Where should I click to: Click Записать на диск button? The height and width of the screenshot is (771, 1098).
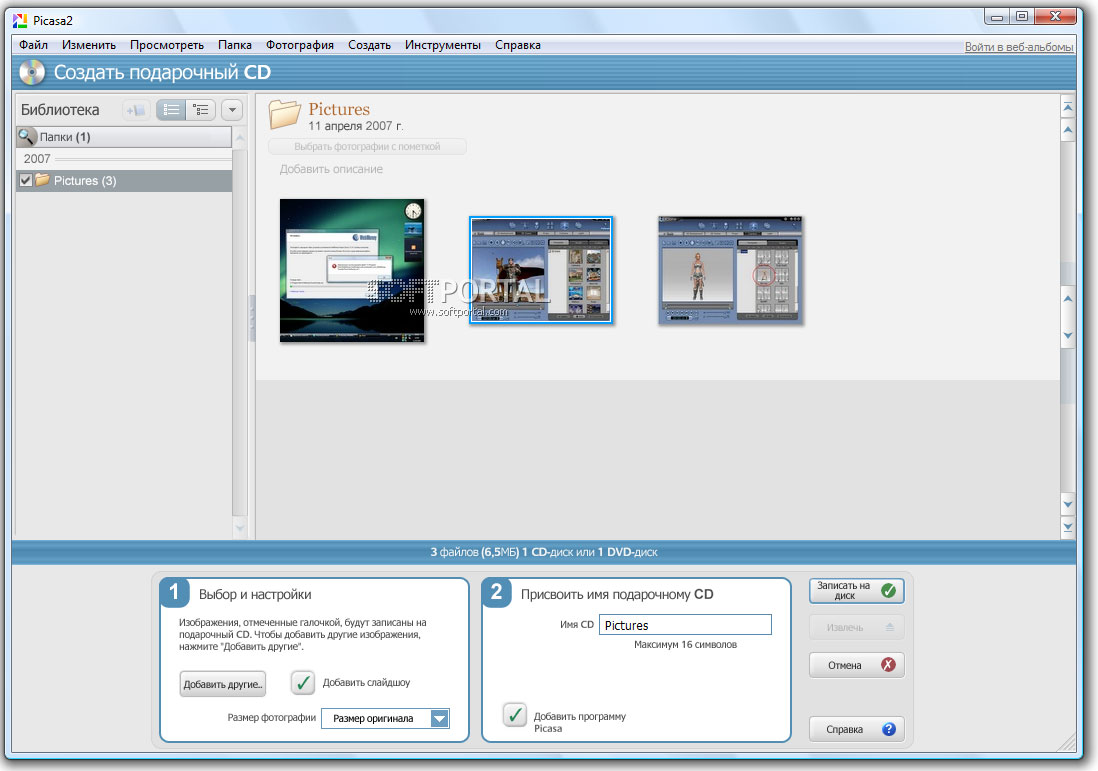tap(856, 590)
